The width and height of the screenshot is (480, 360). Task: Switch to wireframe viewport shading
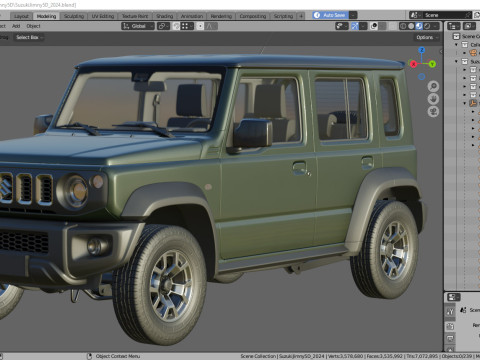tap(403, 26)
